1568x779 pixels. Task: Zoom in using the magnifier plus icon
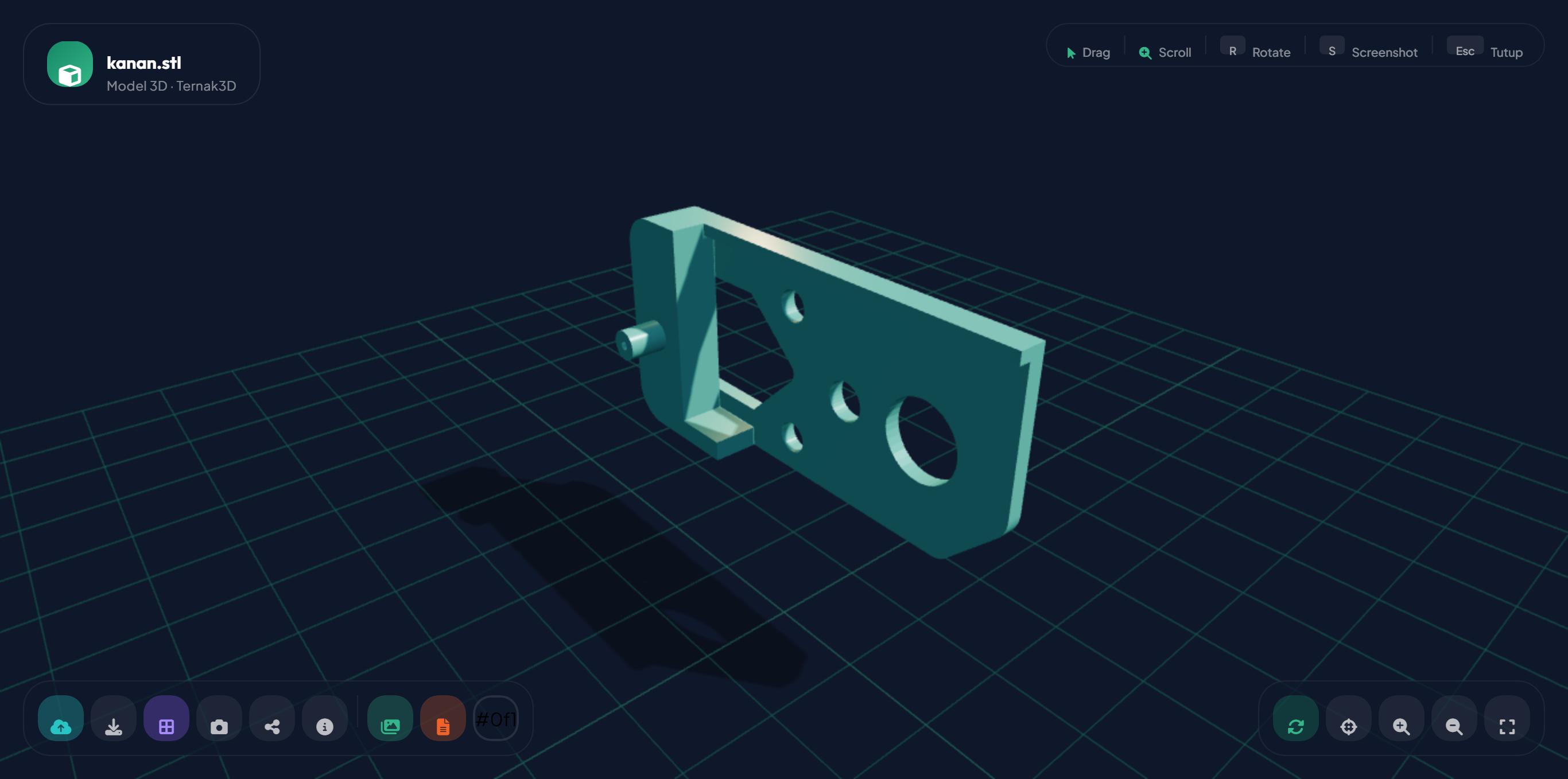point(1402,718)
